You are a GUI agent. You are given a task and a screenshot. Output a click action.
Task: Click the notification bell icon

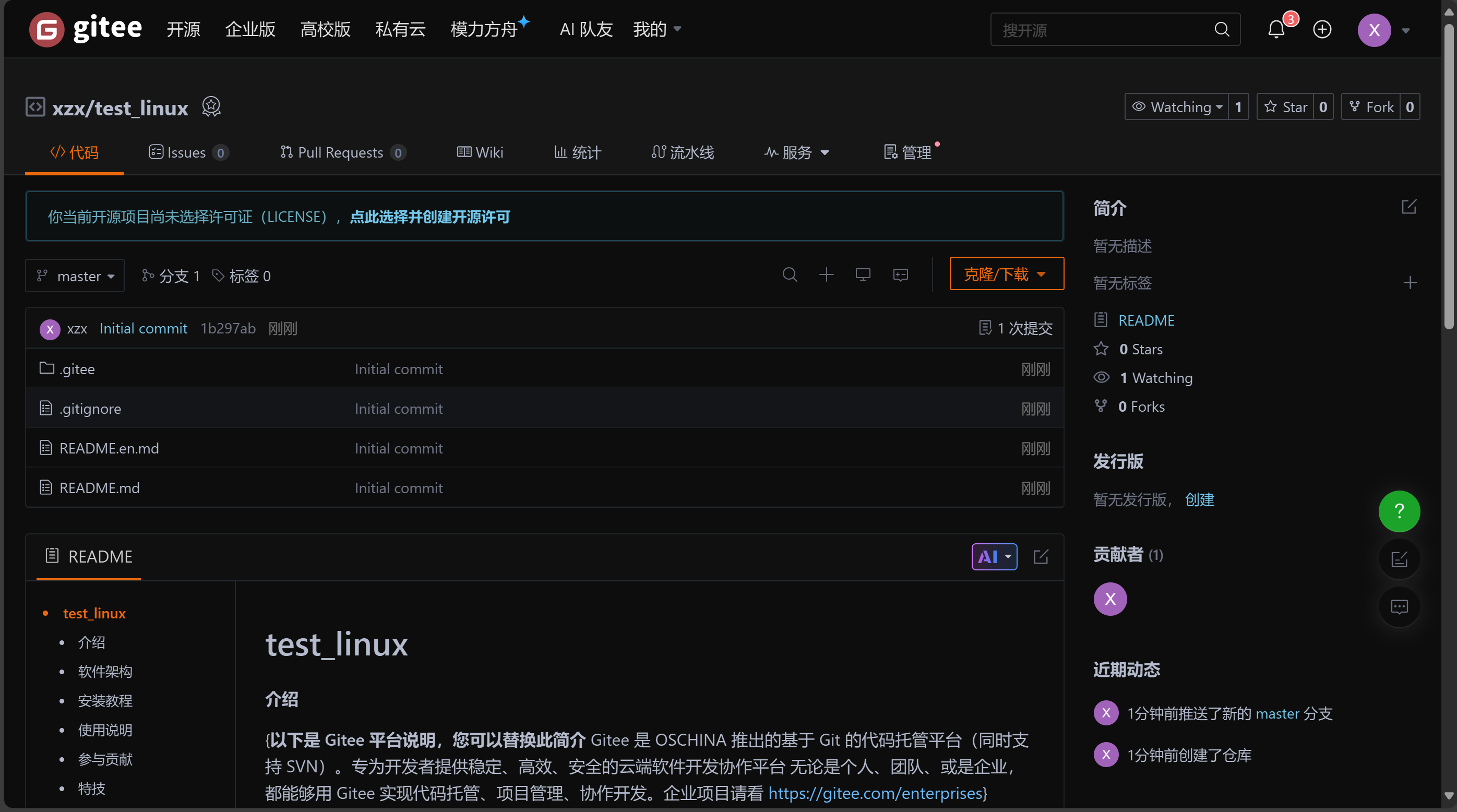[1276, 29]
